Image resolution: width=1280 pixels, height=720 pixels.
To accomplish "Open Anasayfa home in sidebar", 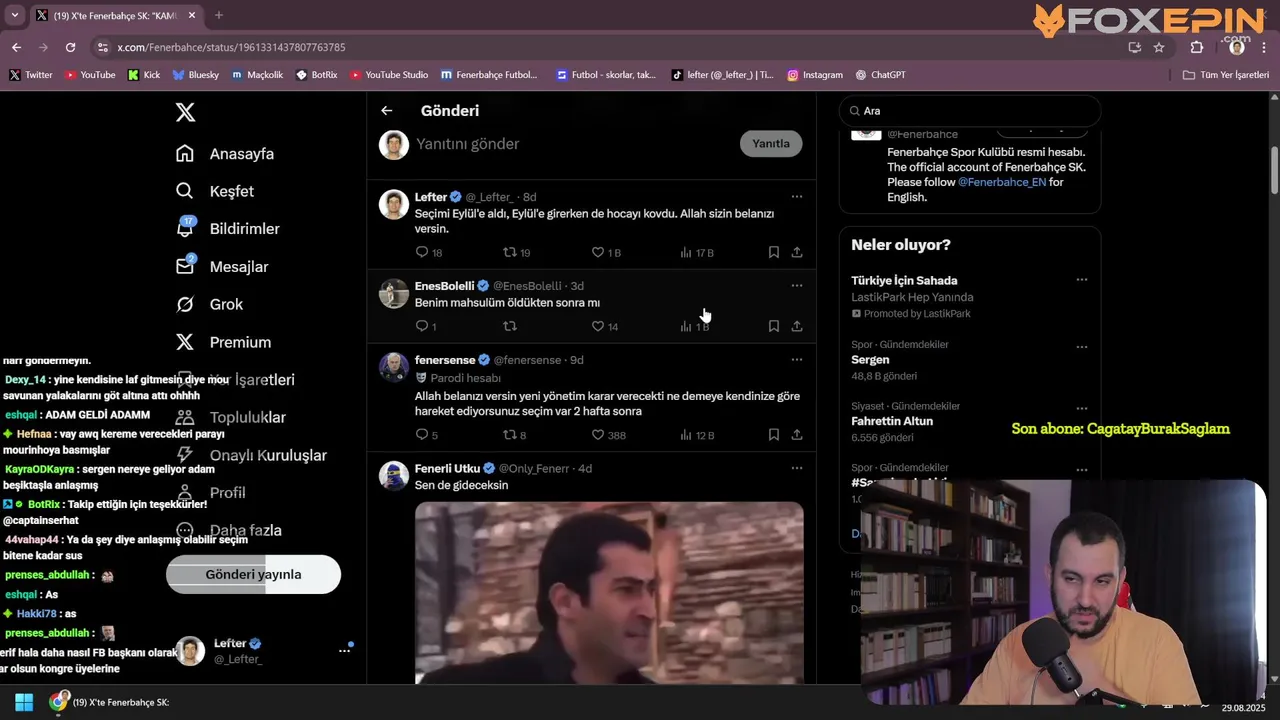I will [x=225, y=154].
